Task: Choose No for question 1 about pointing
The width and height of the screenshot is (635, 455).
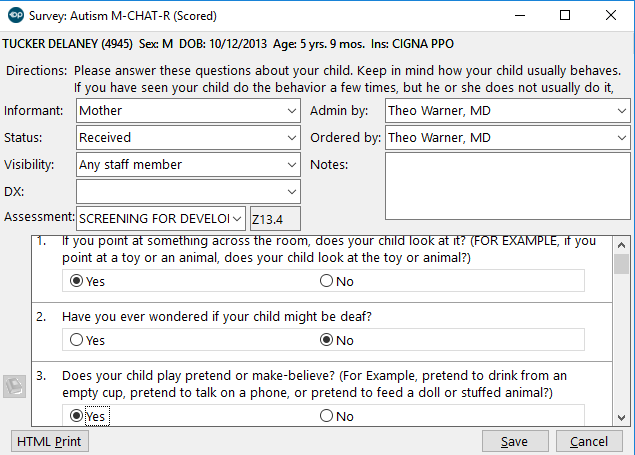Action: pyautogui.click(x=327, y=281)
